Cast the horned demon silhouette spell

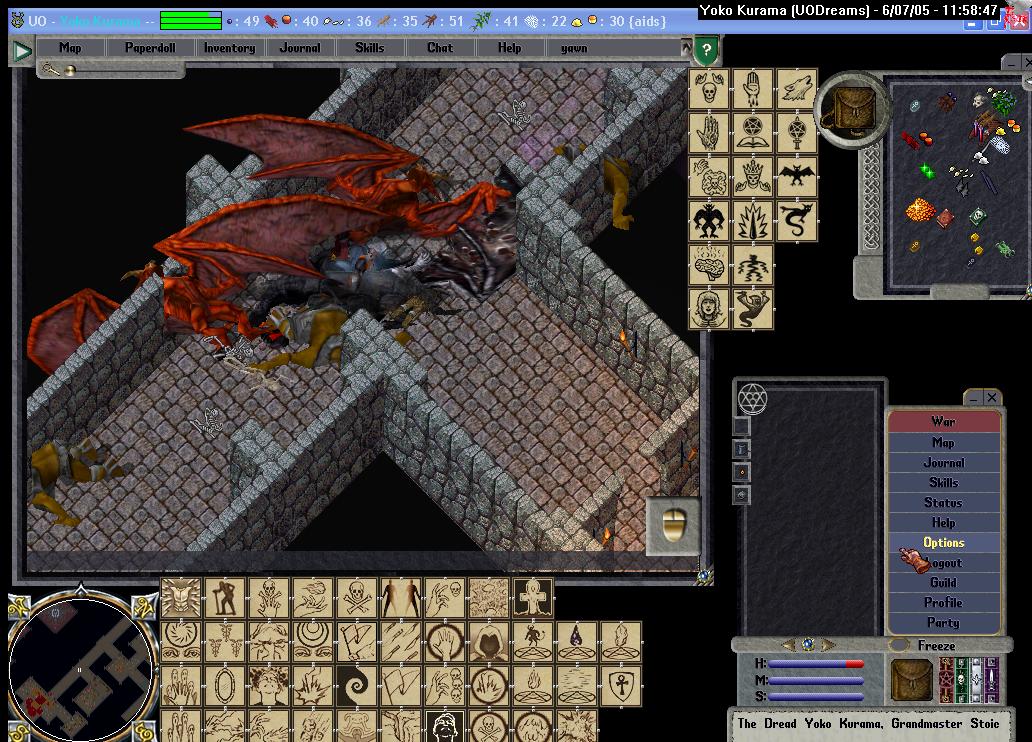coord(709,221)
